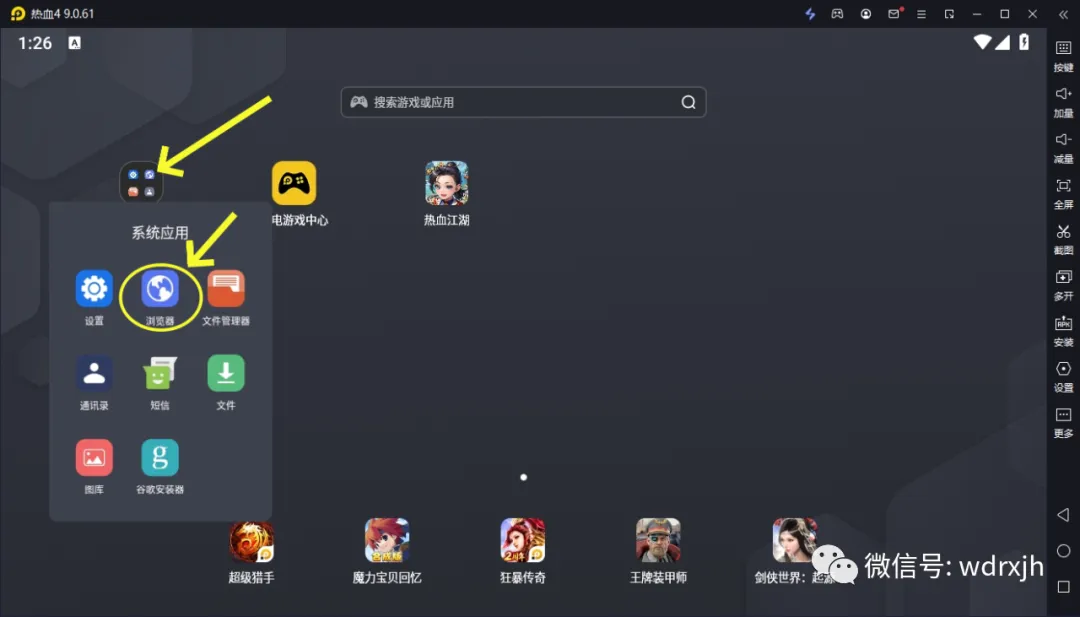
Task: Click the 搜索游戏或应用 search field
Action: click(522, 102)
